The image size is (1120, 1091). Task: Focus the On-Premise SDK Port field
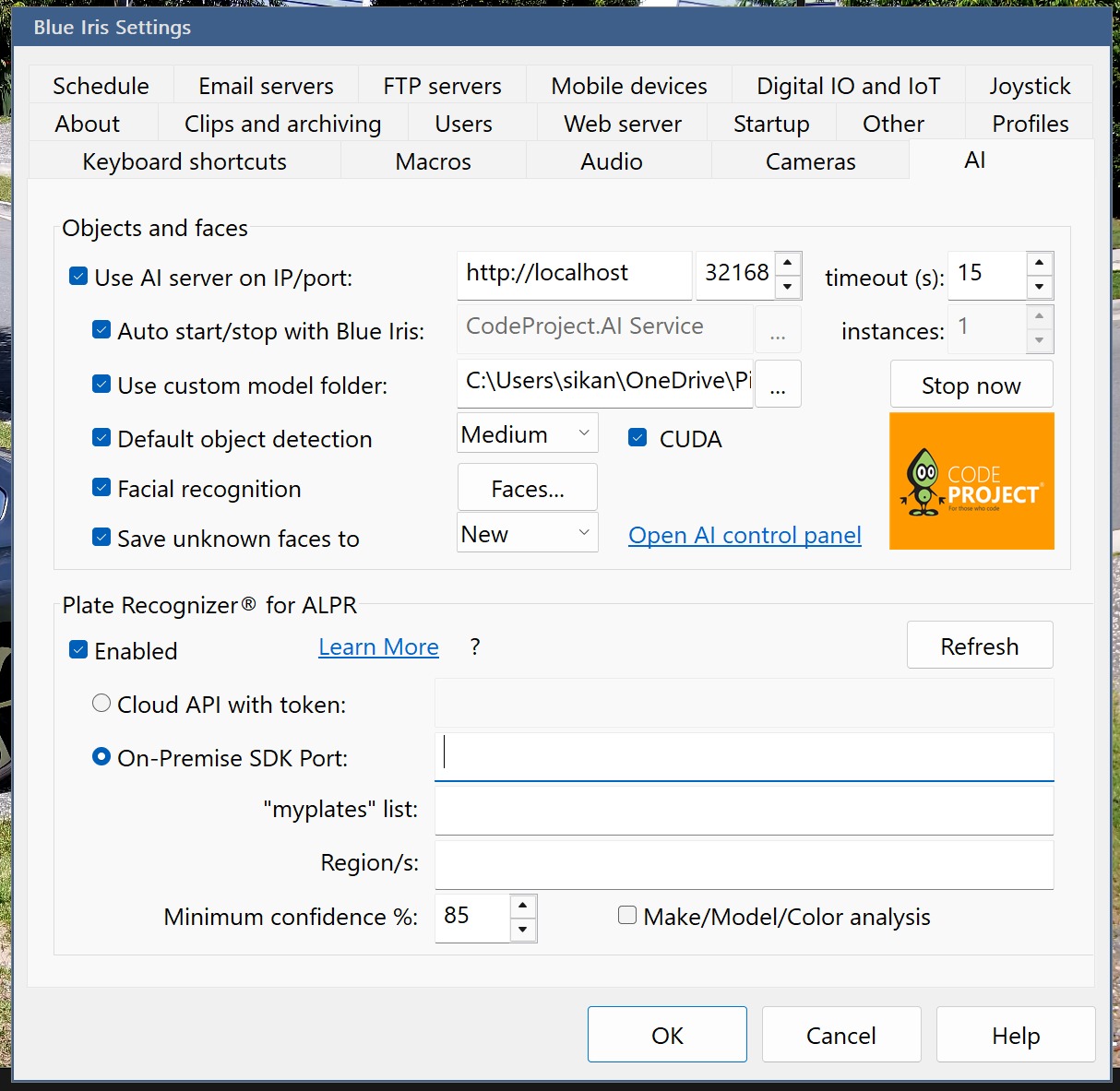744,757
